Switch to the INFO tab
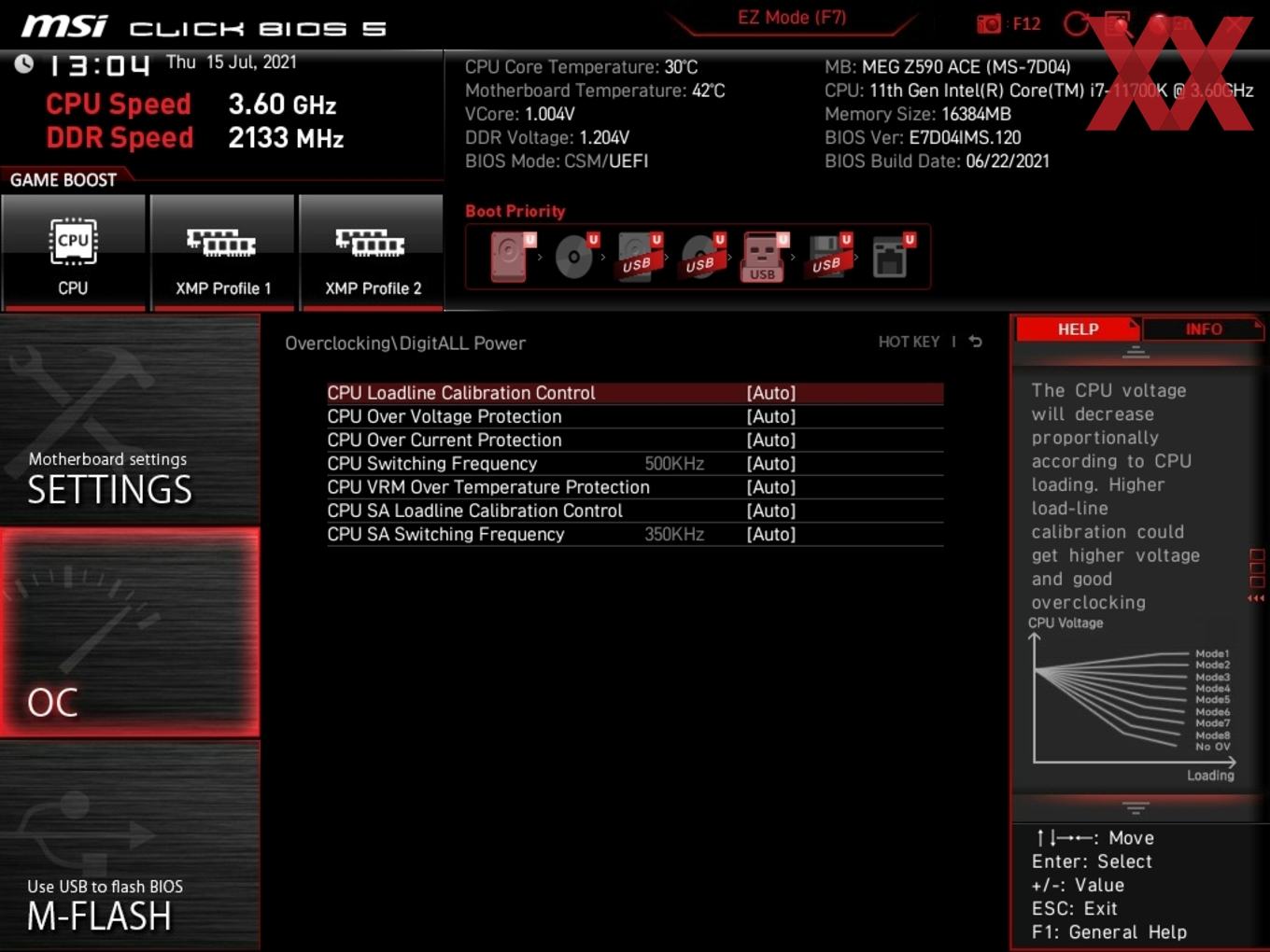 tap(1203, 329)
